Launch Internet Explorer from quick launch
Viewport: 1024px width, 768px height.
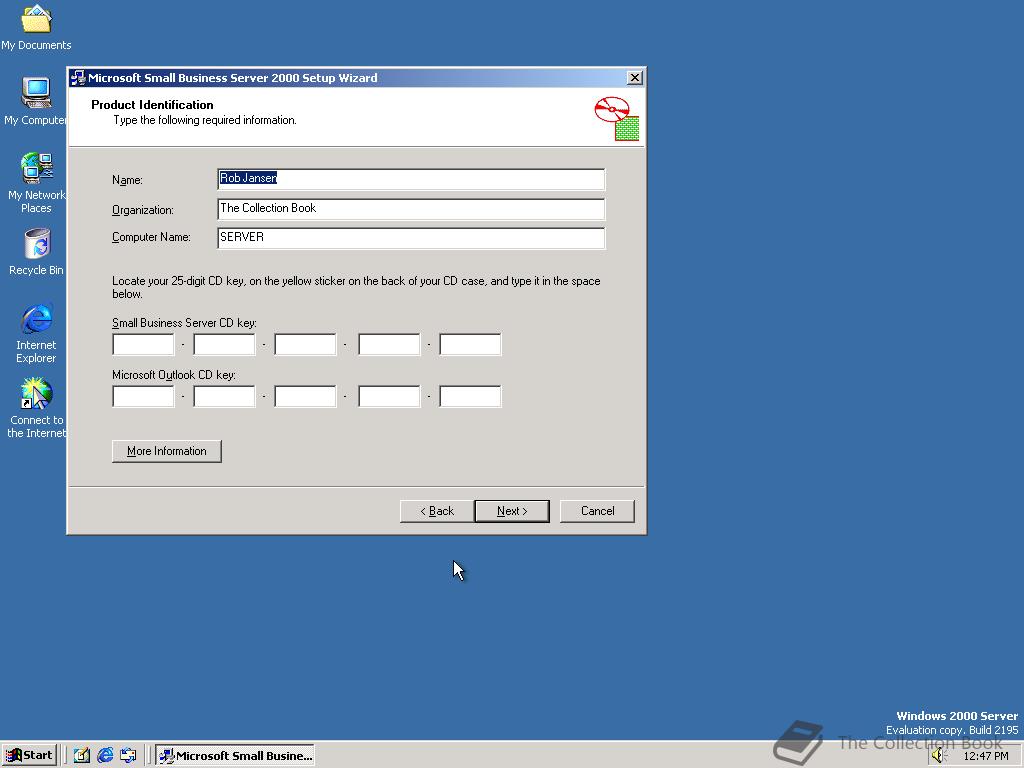105,756
